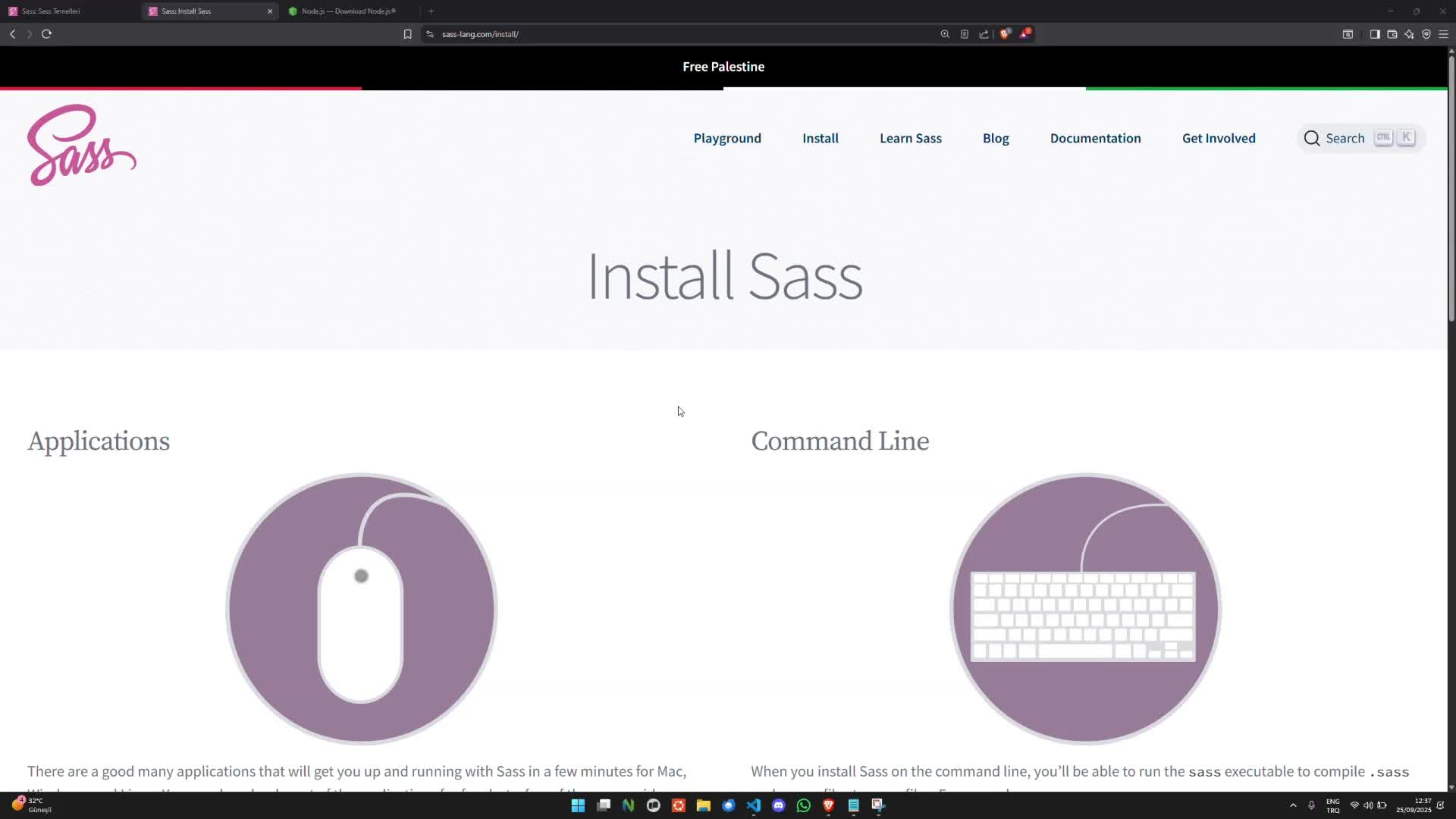
Task: Click the bookmark icon in address bar
Action: (407, 34)
